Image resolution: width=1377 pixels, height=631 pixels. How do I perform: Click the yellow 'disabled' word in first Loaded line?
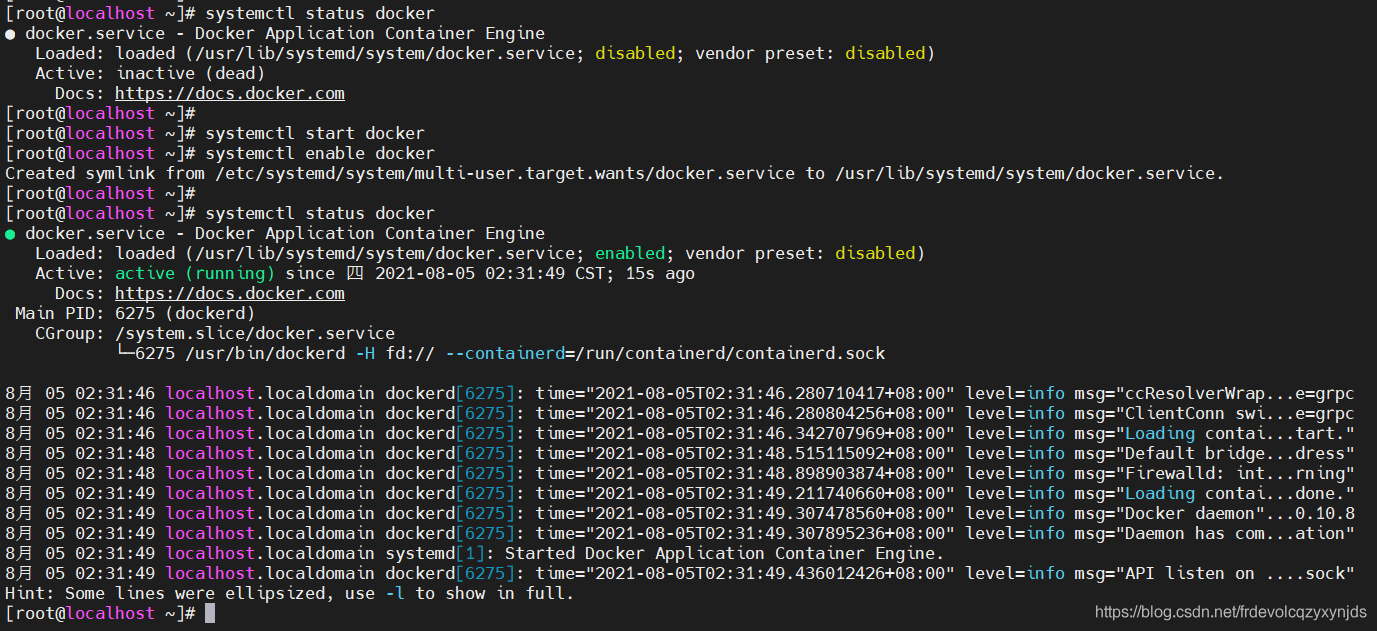635,53
